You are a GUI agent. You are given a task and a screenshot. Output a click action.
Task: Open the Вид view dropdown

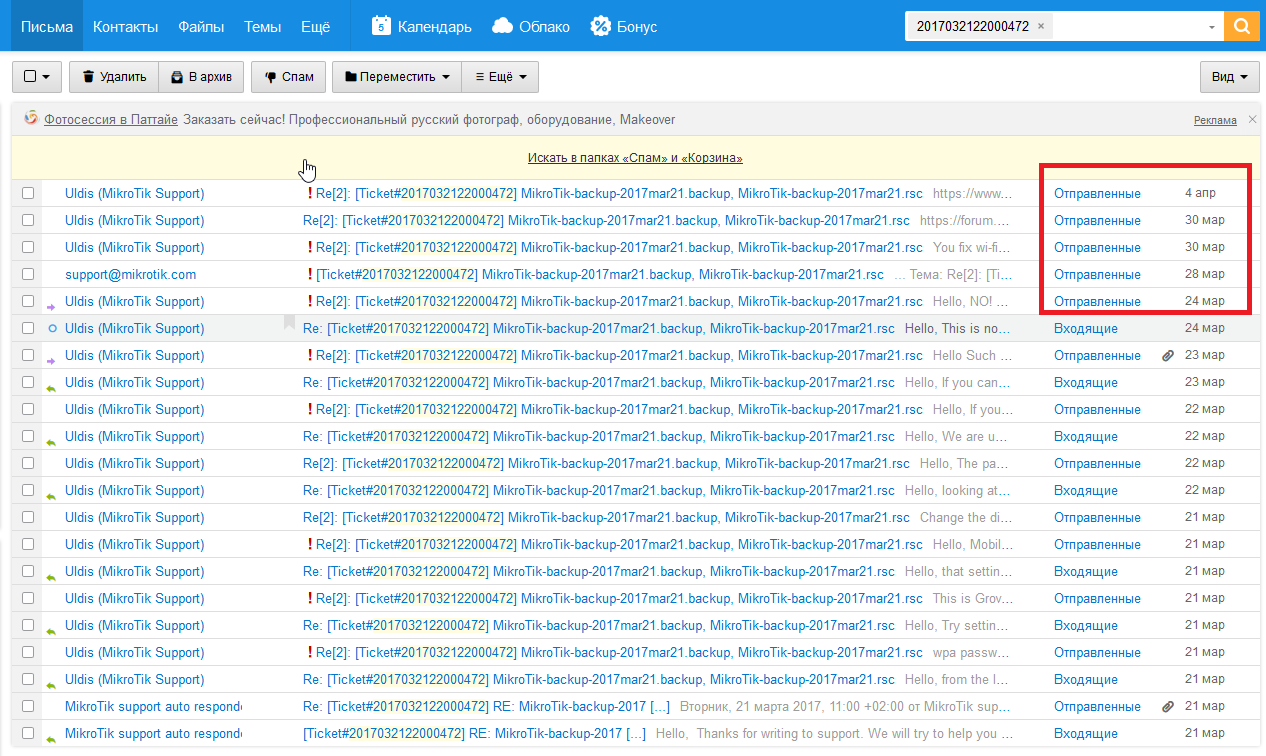point(1229,77)
